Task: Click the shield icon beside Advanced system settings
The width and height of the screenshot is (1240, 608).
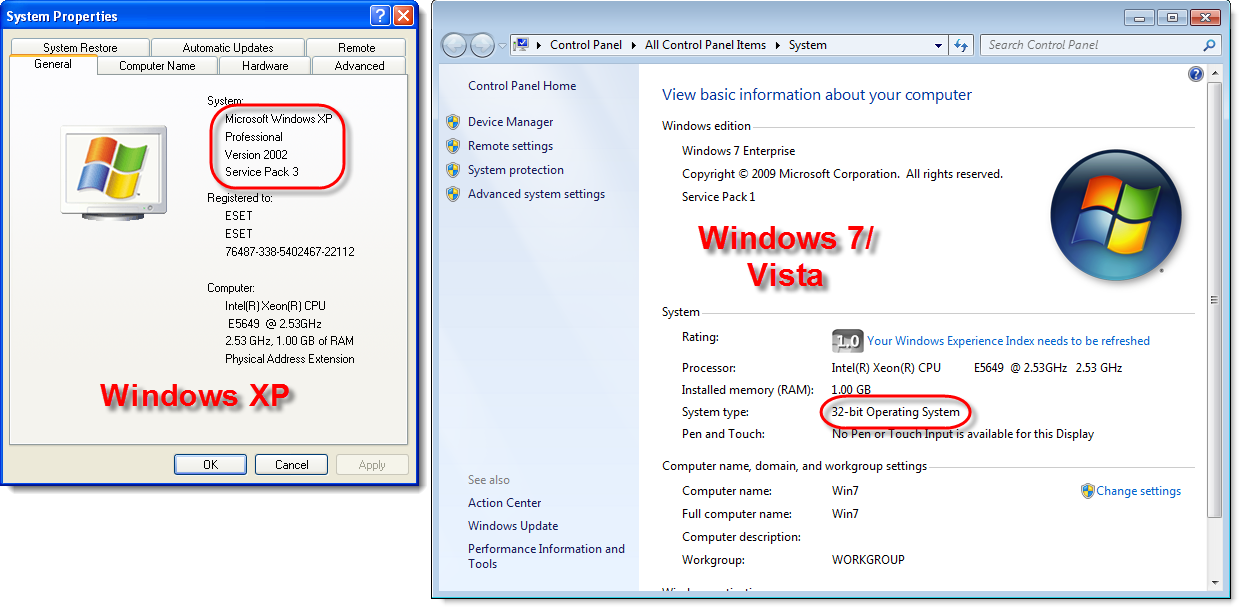Action: (453, 194)
